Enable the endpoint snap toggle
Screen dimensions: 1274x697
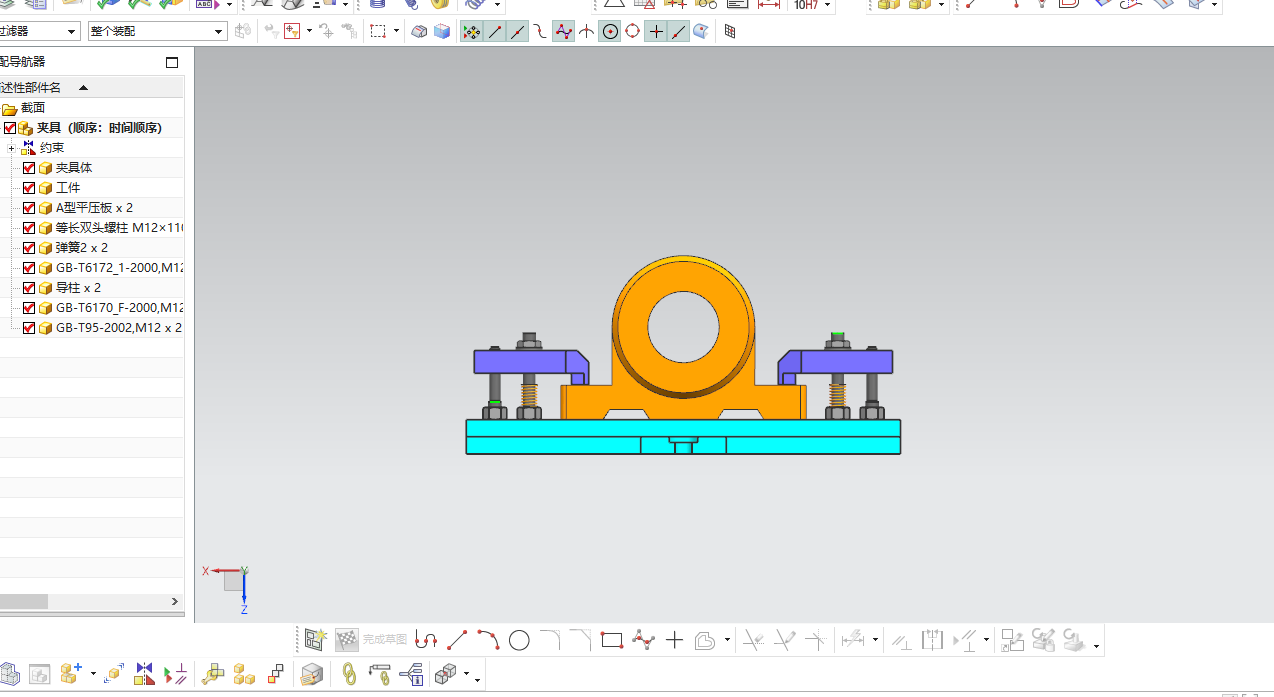495,32
